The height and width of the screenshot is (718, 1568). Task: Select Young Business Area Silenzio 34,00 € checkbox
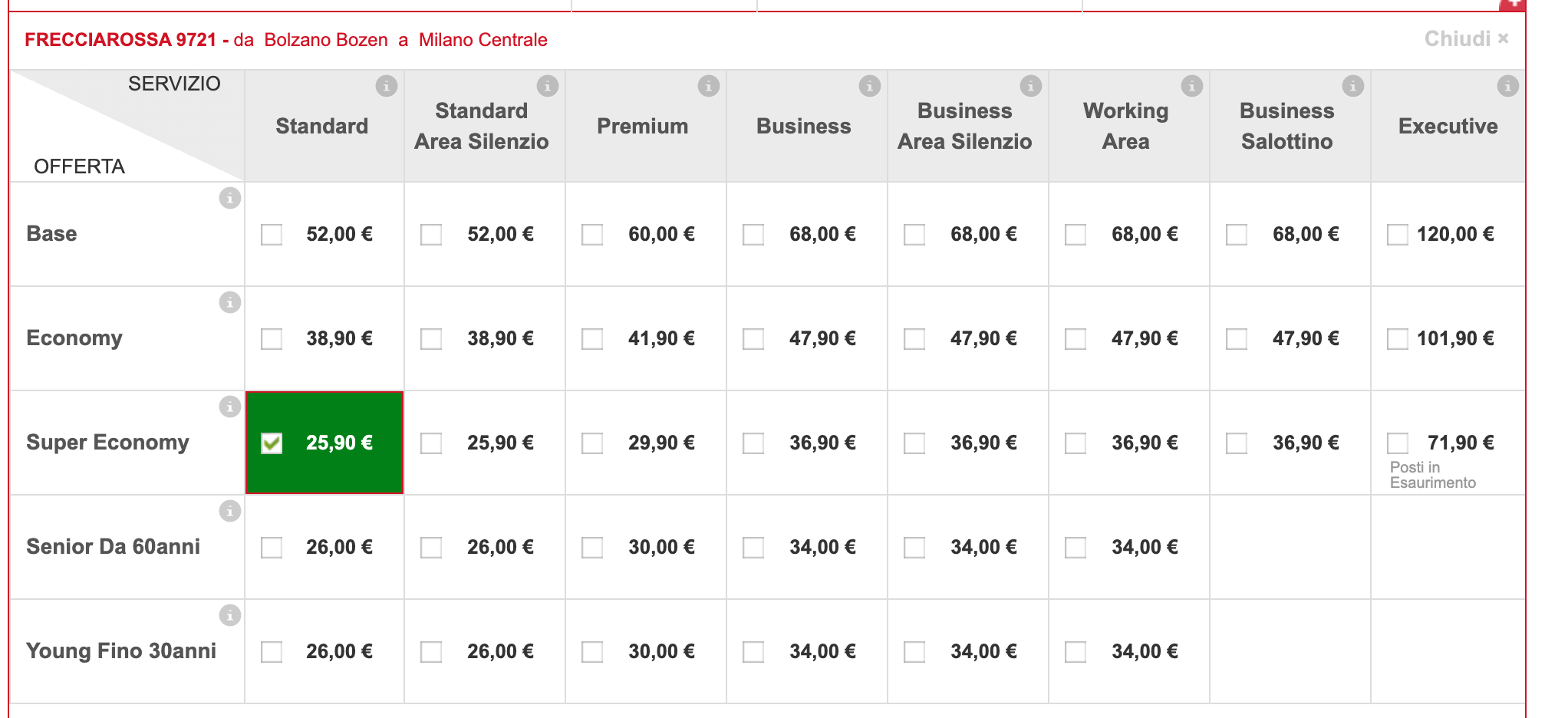pyautogui.click(x=914, y=652)
